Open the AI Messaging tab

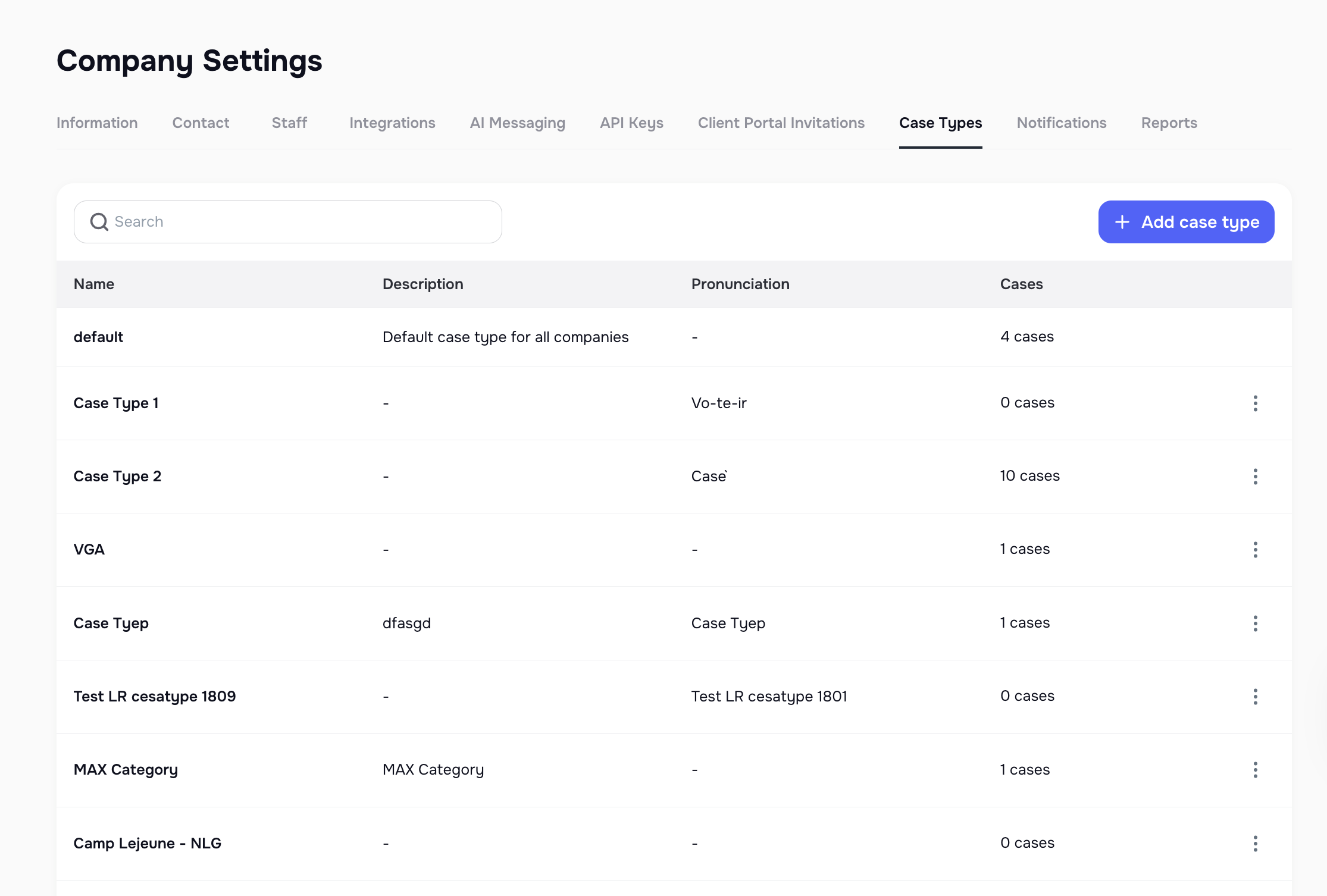pos(517,123)
